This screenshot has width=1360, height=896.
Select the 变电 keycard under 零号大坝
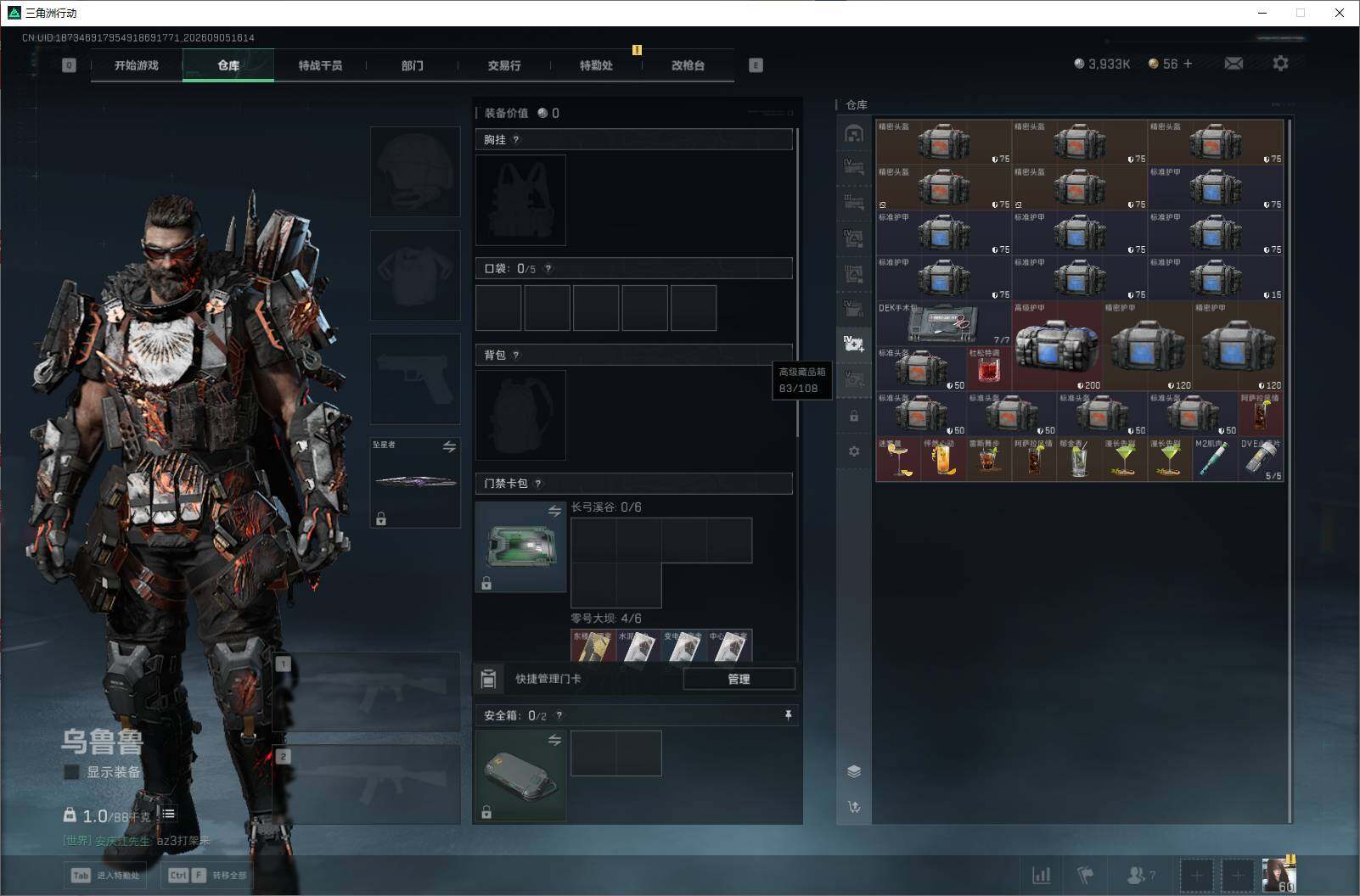click(683, 646)
